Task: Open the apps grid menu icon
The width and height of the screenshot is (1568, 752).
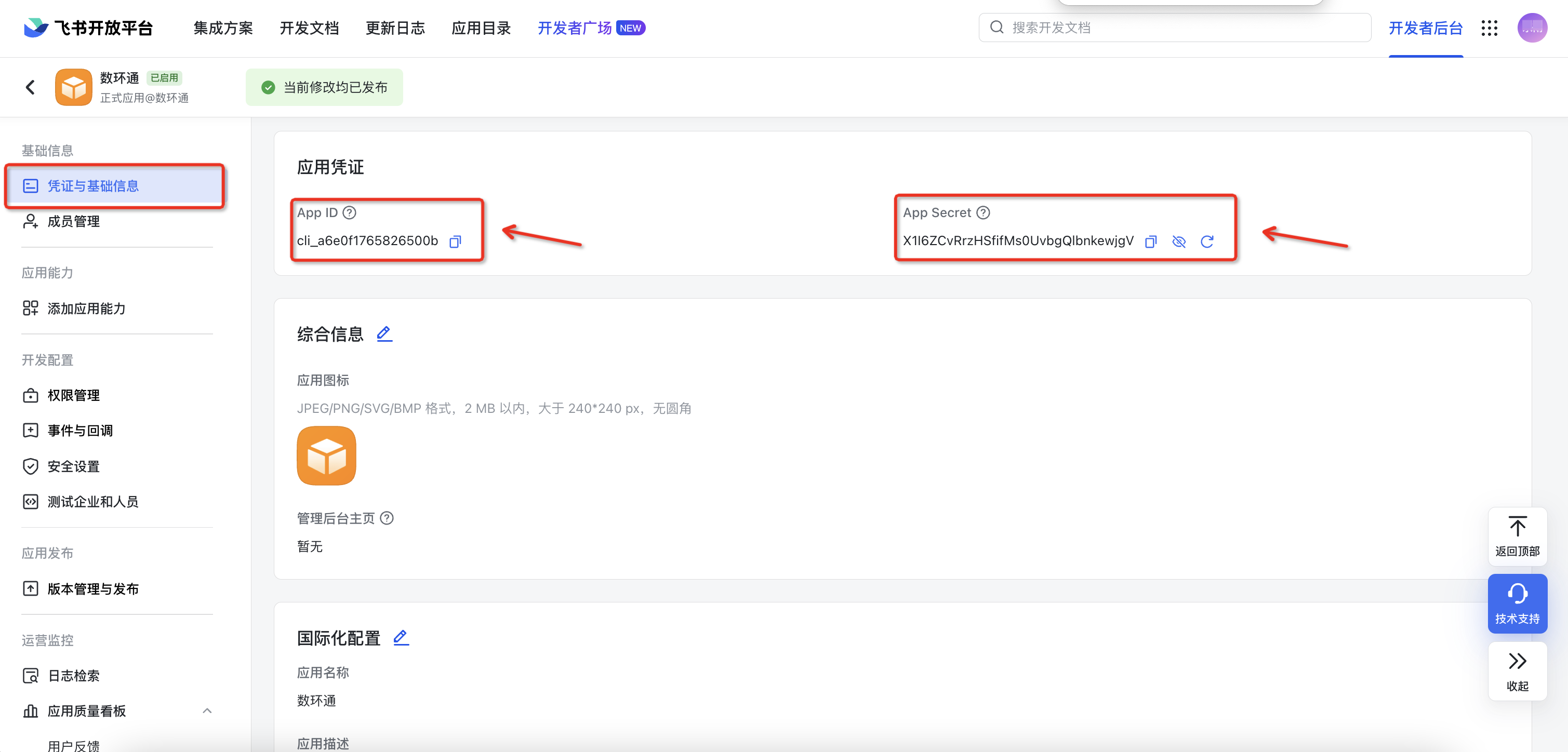Action: (x=1489, y=28)
